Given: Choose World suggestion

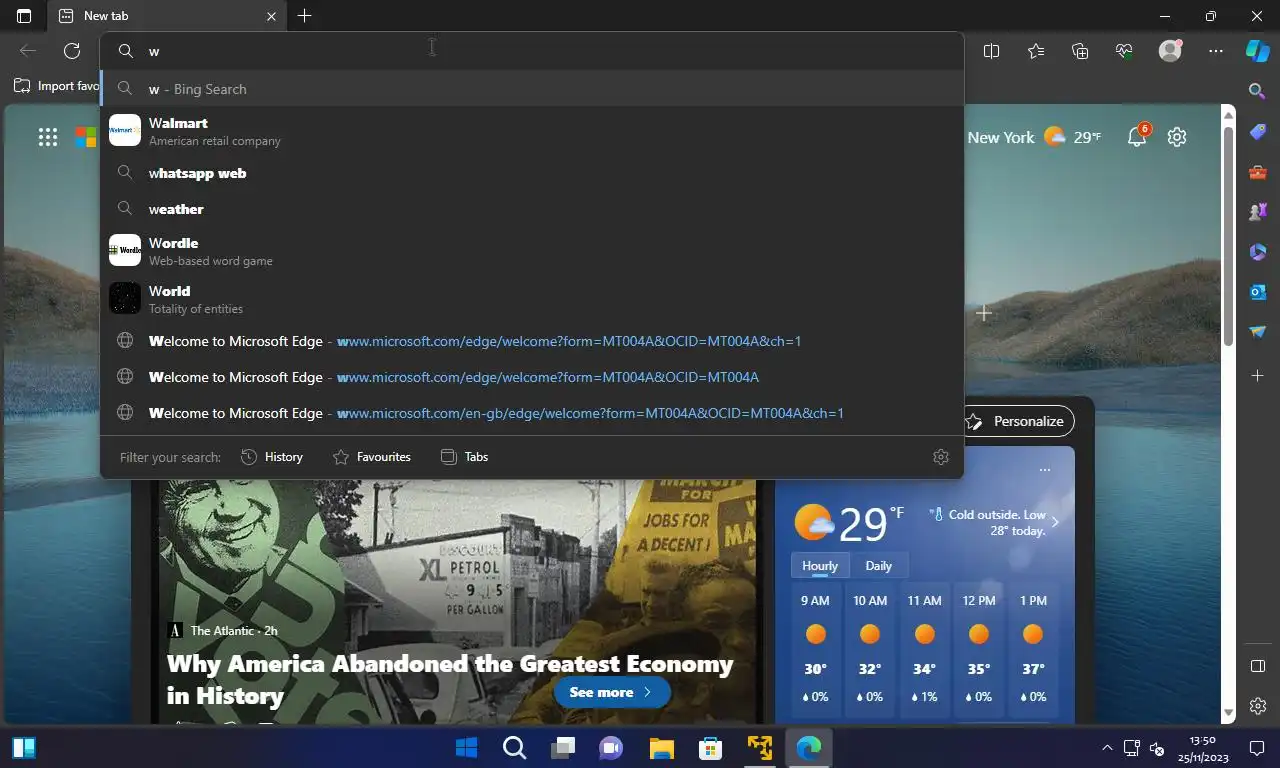Looking at the screenshot, I should [531, 299].
